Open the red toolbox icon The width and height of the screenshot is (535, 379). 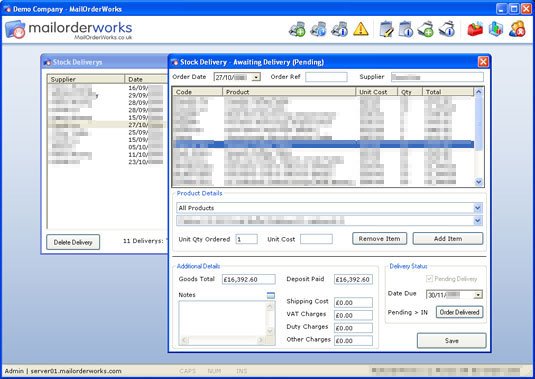(475, 29)
